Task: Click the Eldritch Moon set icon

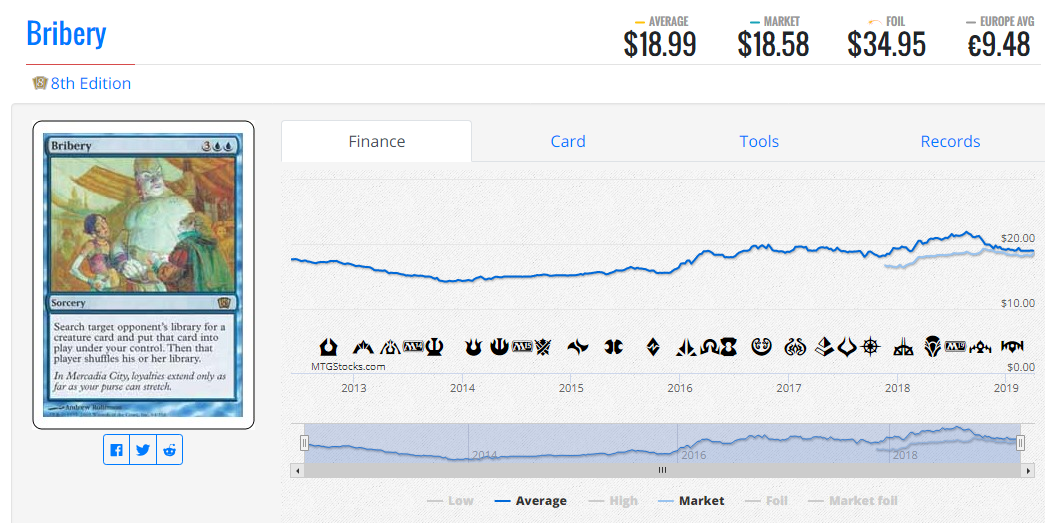Action: tap(728, 347)
